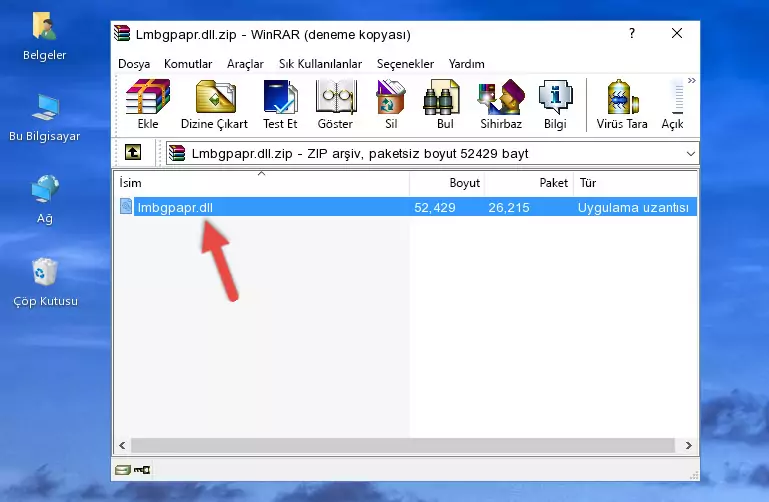Sort by Boyut column header
The width and height of the screenshot is (769, 502).
tap(447, 183)
